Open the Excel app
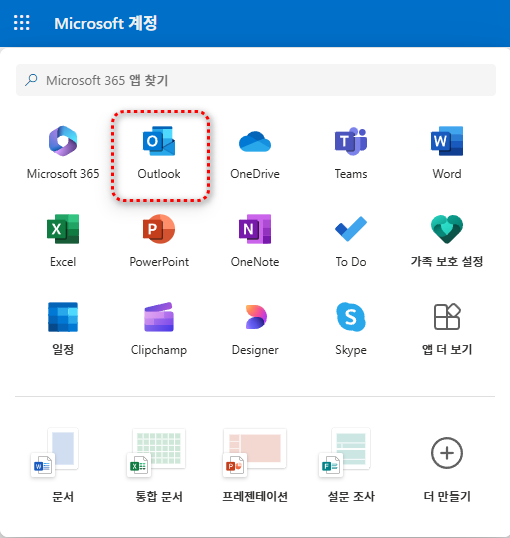Screen dimensions: 510x538 coord(63,241)
